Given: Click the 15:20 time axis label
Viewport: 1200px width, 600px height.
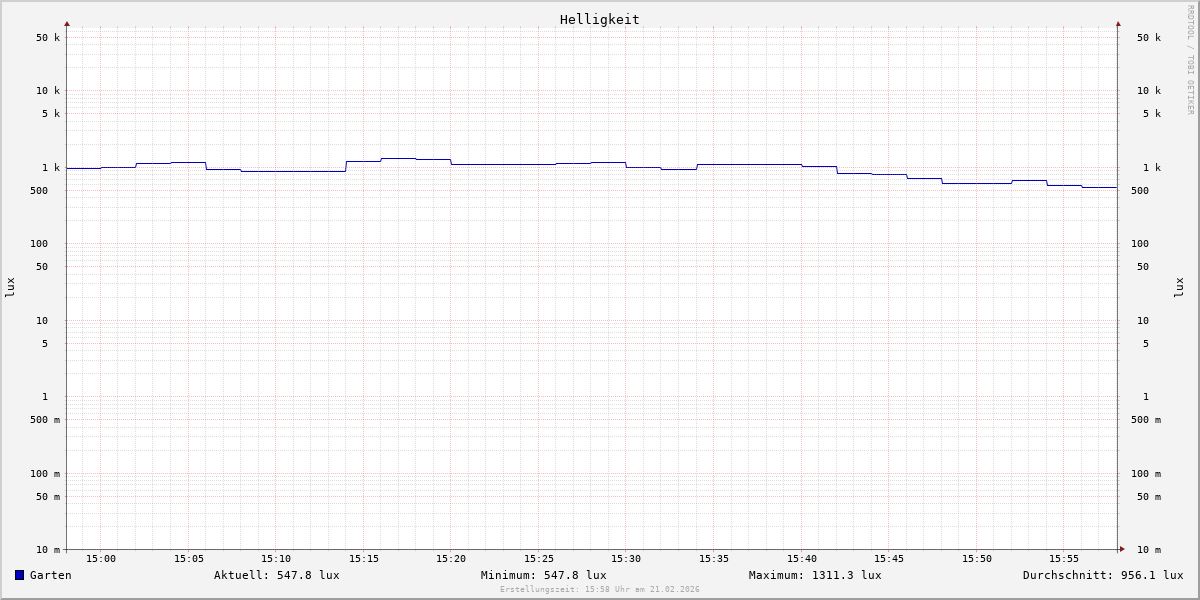Looking at the screenshot, I should click(x=451, y=558).
